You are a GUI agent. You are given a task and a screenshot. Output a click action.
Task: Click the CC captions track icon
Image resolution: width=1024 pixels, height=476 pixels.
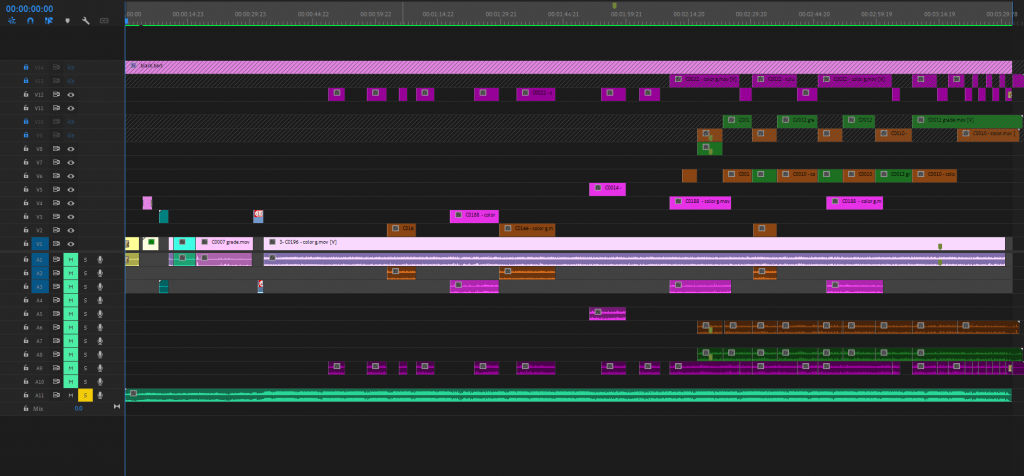[x=104, y=20]
